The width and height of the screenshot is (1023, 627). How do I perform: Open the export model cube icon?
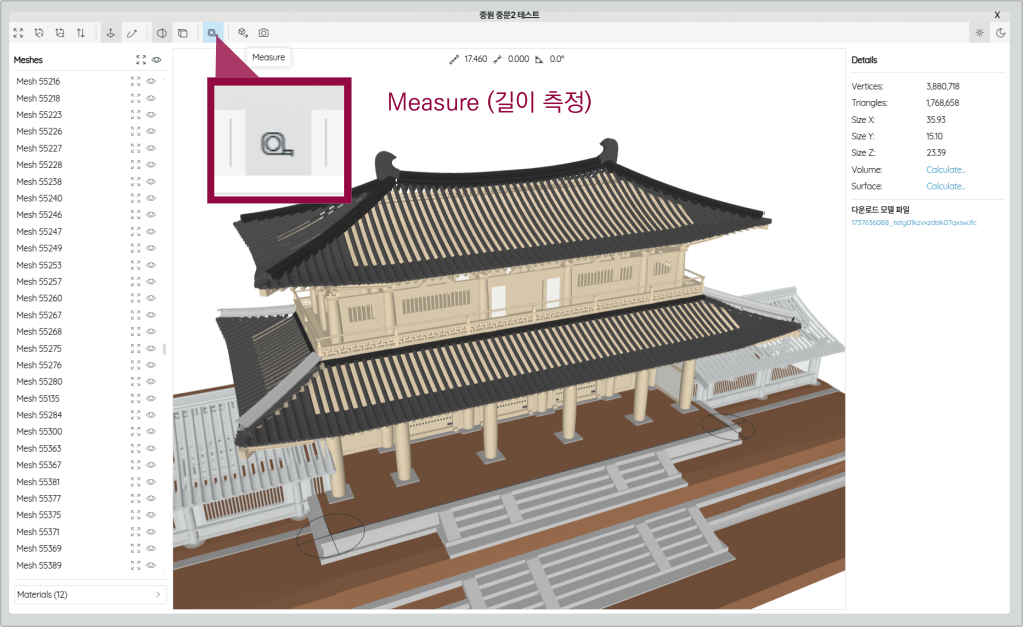(242, 33)
